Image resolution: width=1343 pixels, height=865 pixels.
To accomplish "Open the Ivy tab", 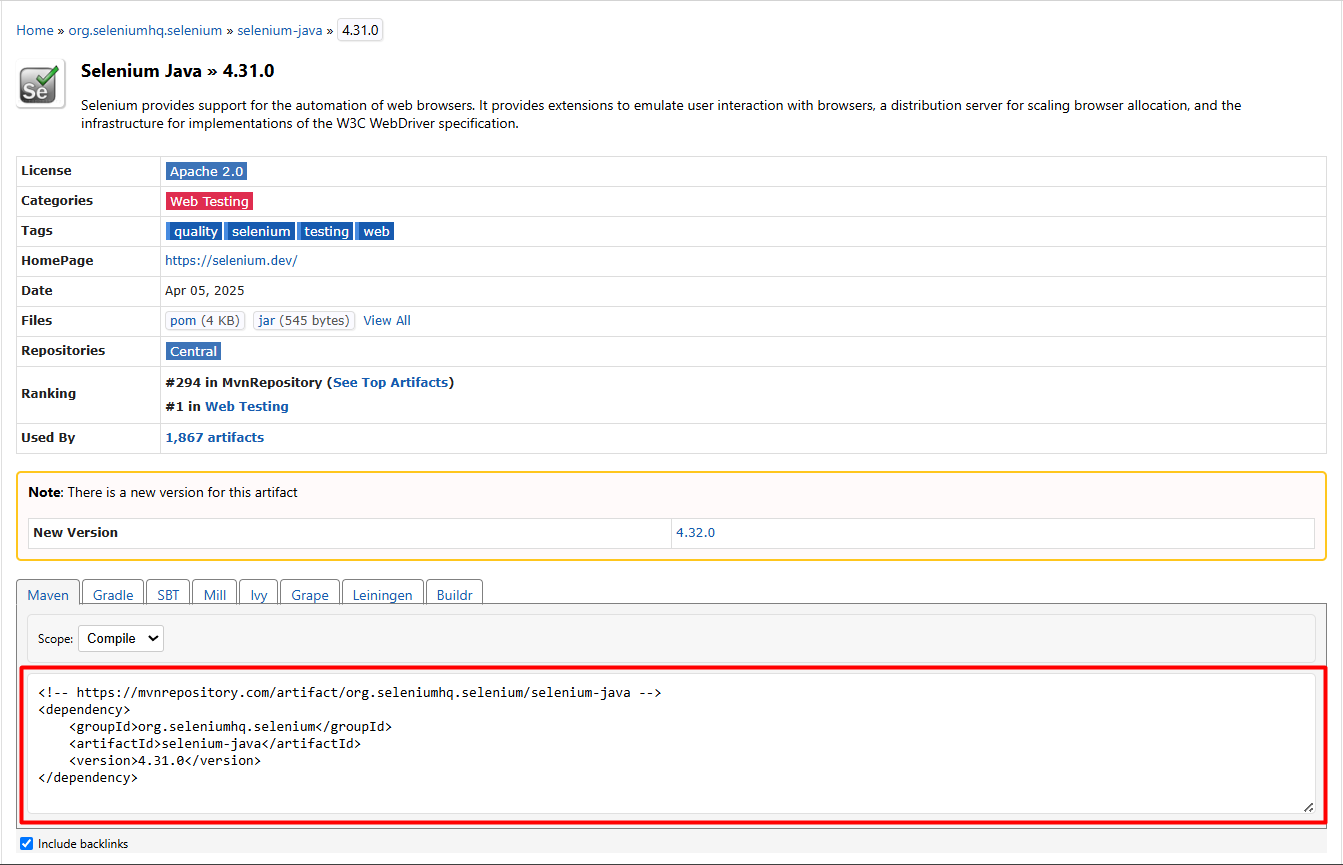I will click(x=259, y=595).
